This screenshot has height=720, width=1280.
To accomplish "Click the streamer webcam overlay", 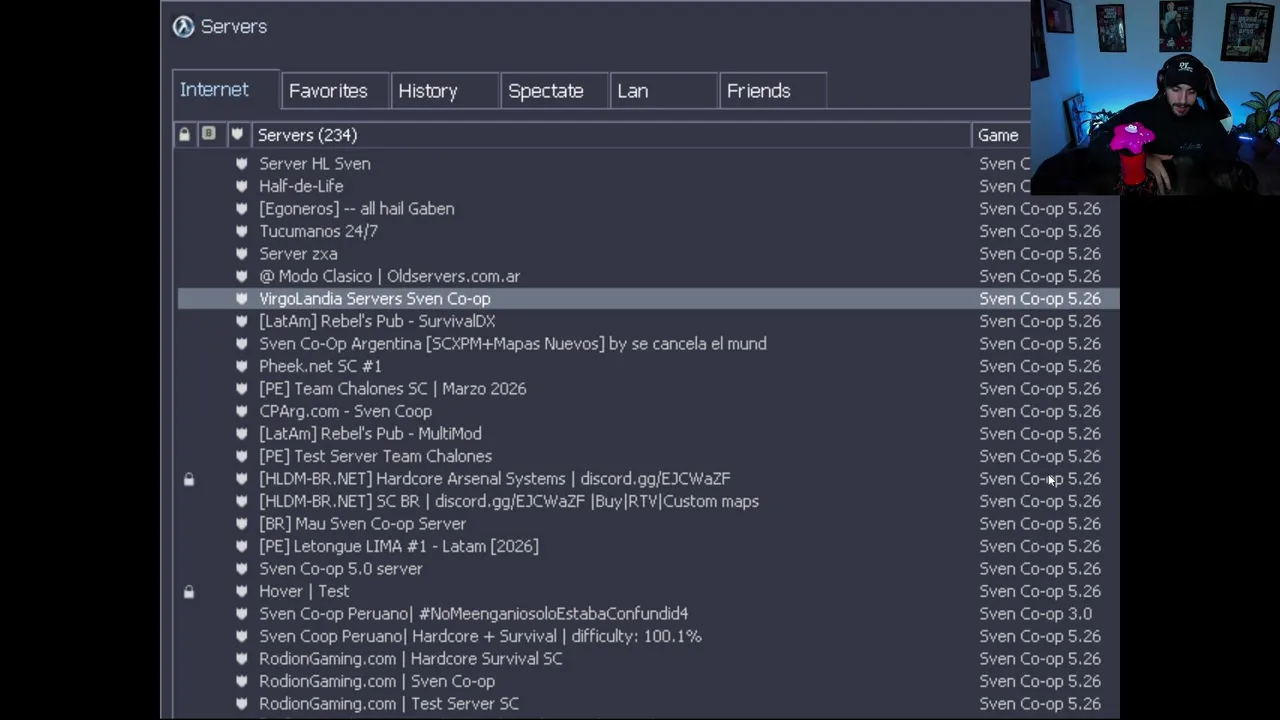I will (x=1155, y=97).
